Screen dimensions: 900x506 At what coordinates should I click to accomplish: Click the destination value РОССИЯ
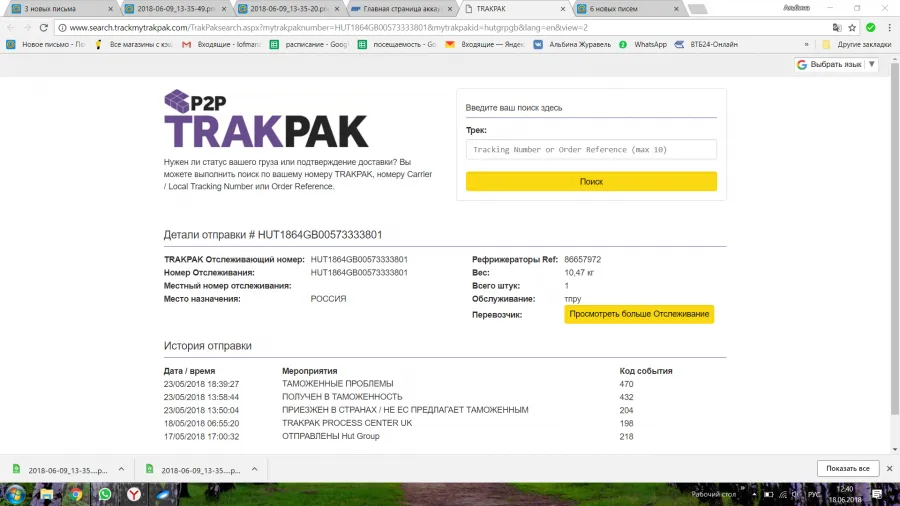click(x=328, y=299)
